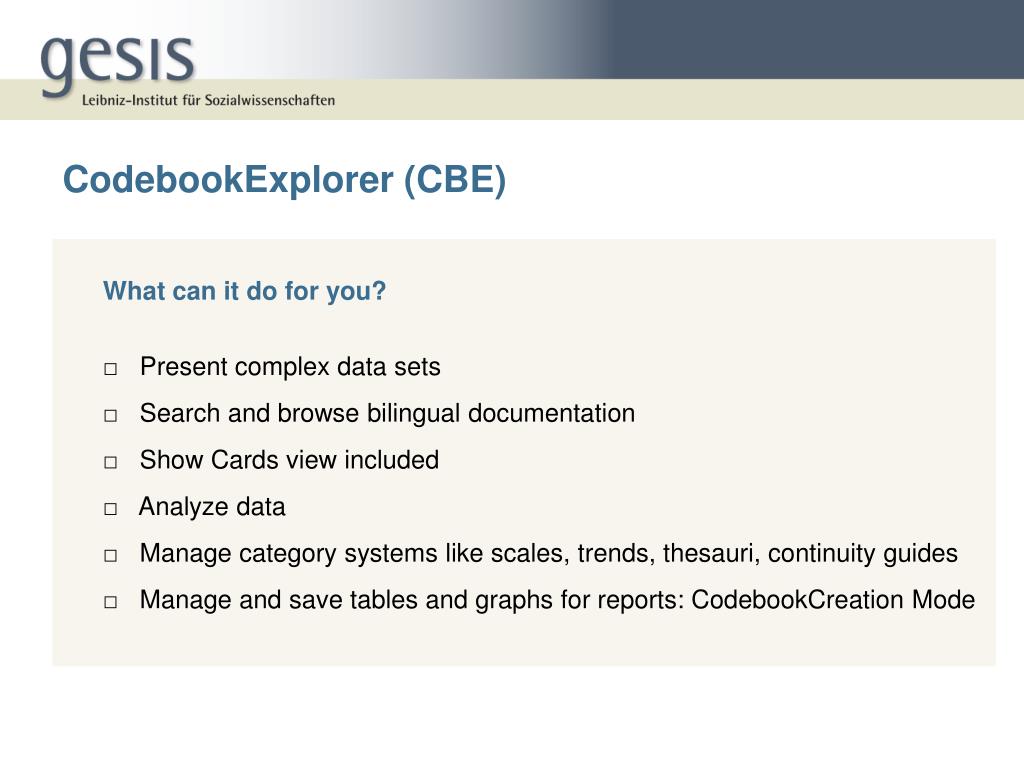The image size is (1024, 768).
Task: Tick the box beside Analyze data
Action: click(111, 509)
